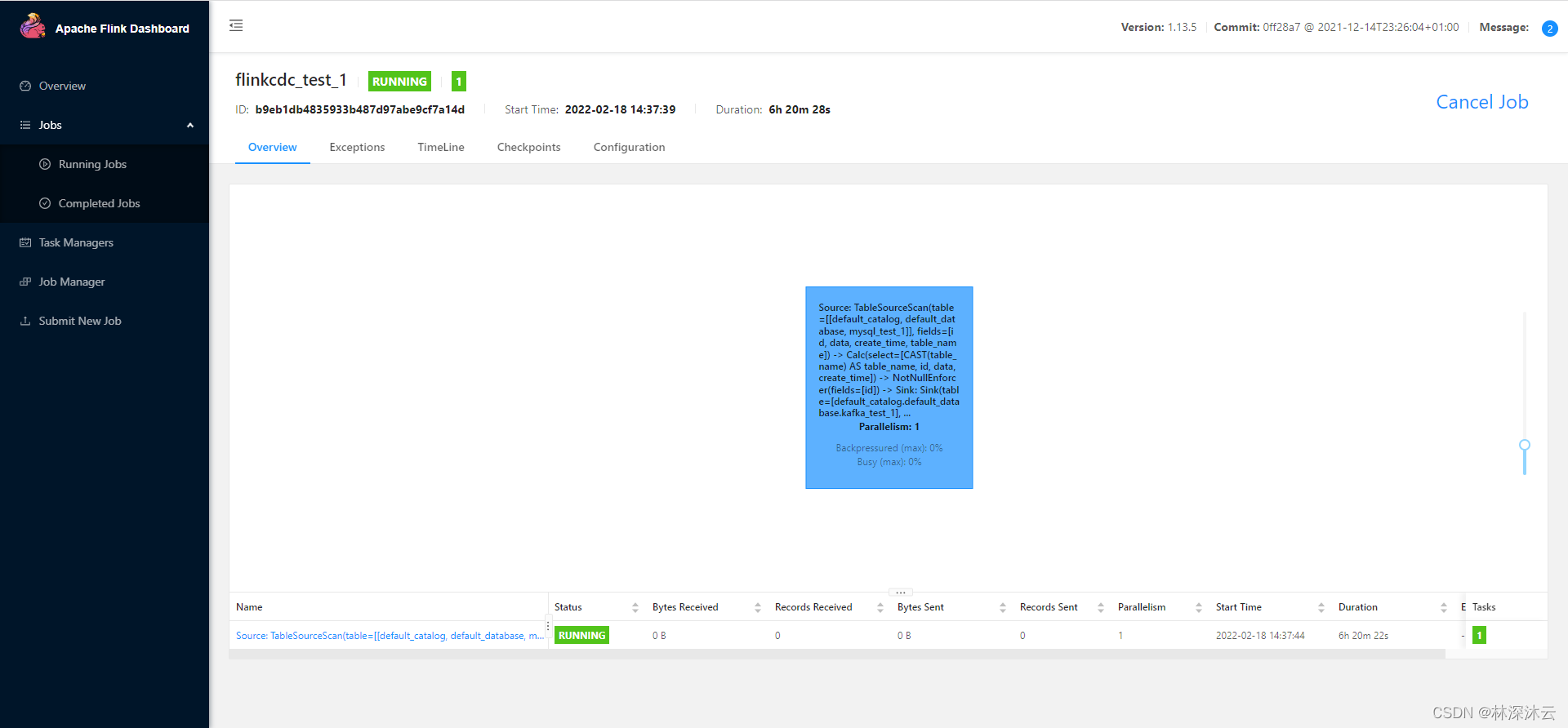Click the duration value 6h 20m 28s
This screenshot has height=728, width=1568.
pos(800,109)
